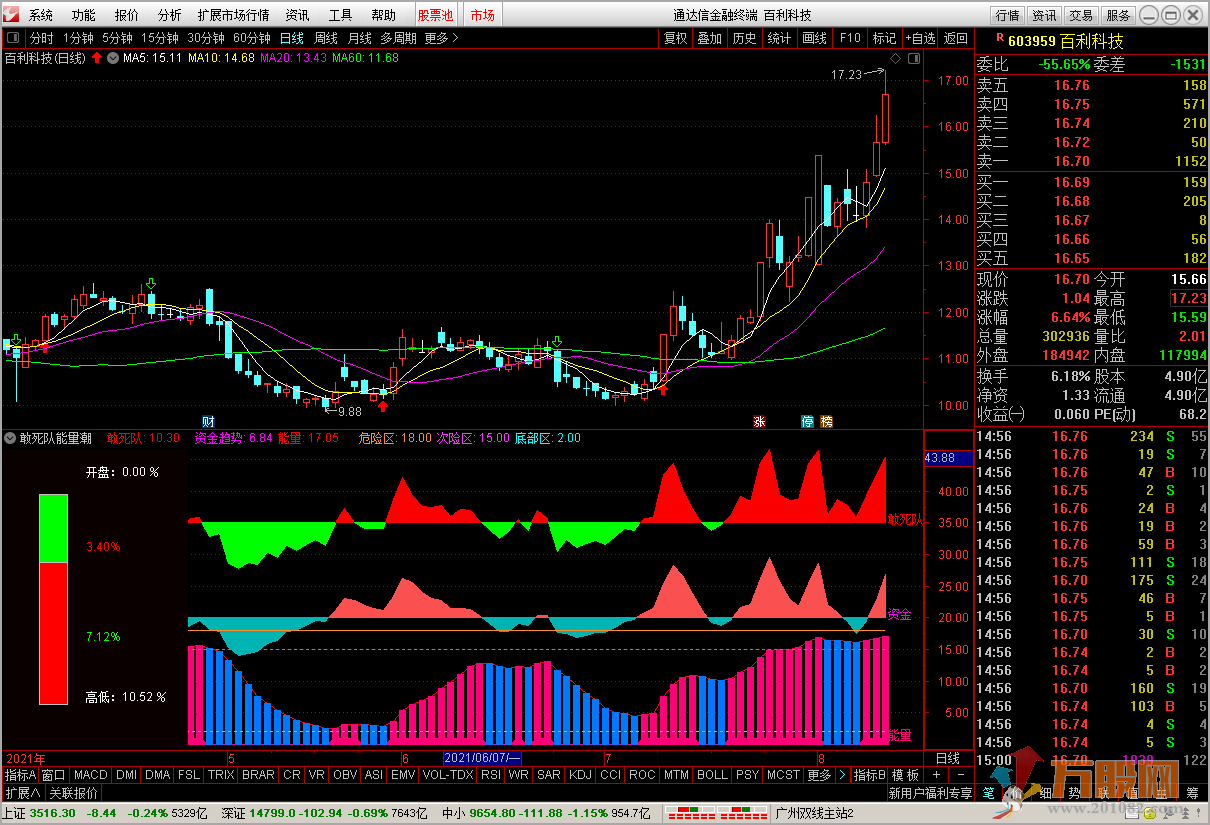Click the 榜 marker on the chart timeline
The height and width of the screenshot is (825, 1210).
point(826,421)
